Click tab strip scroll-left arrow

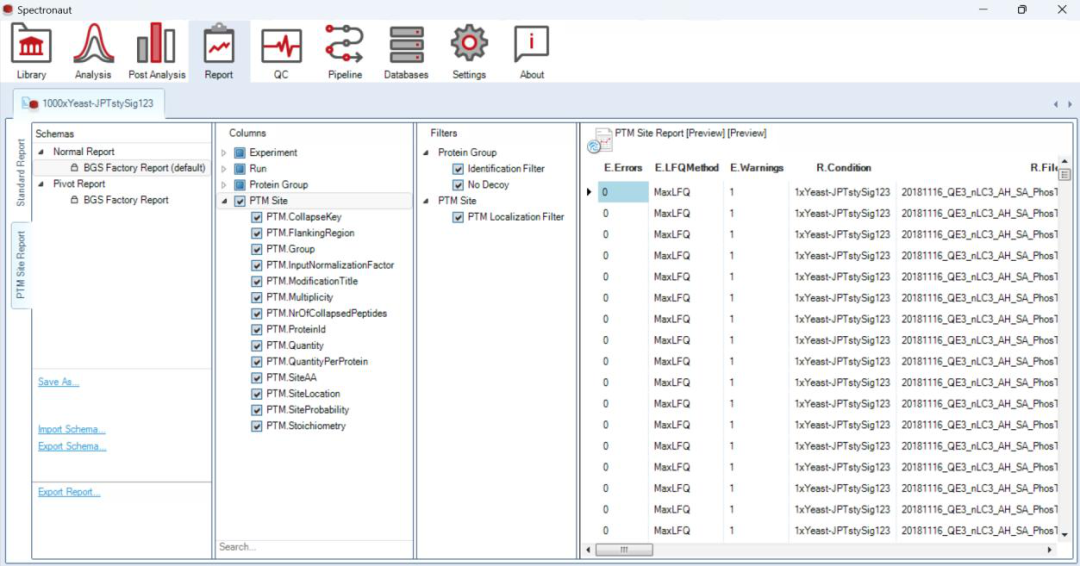[1055, 104]
